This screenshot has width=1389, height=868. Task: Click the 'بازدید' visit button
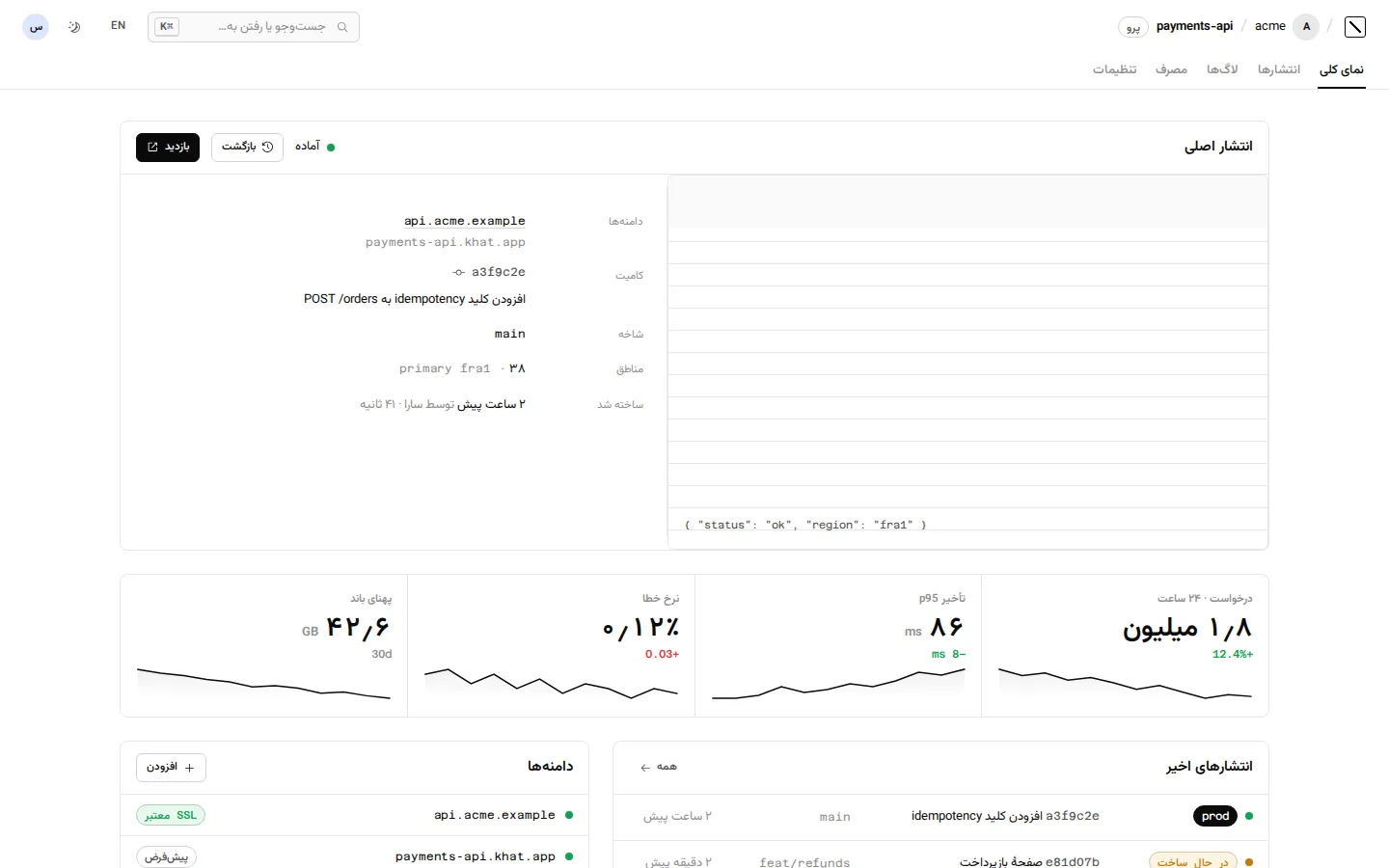pyautogui.click(x=168, y=147)
